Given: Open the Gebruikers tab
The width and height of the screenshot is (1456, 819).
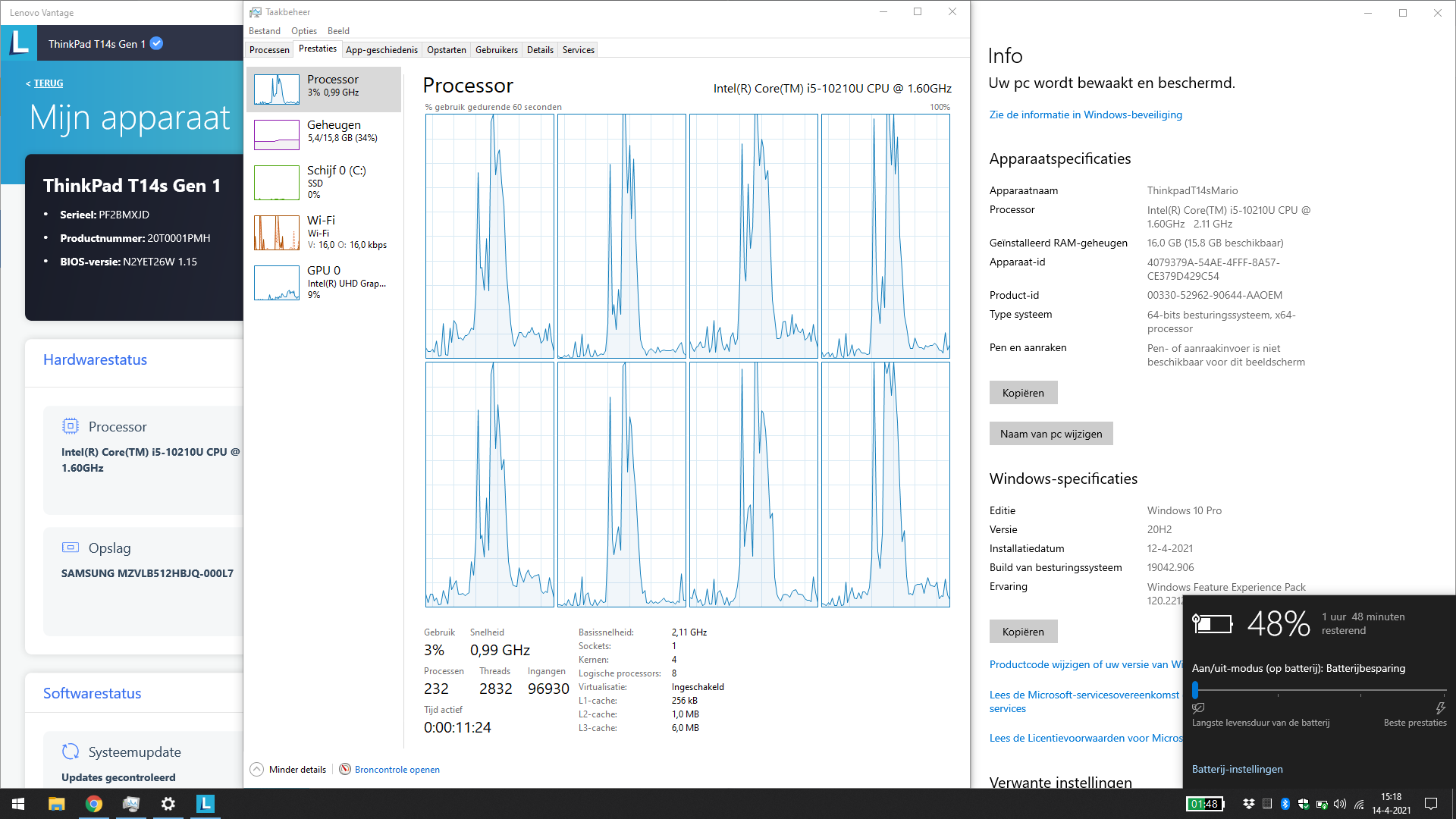Looking at the screenshot, I should pos(497,50).
